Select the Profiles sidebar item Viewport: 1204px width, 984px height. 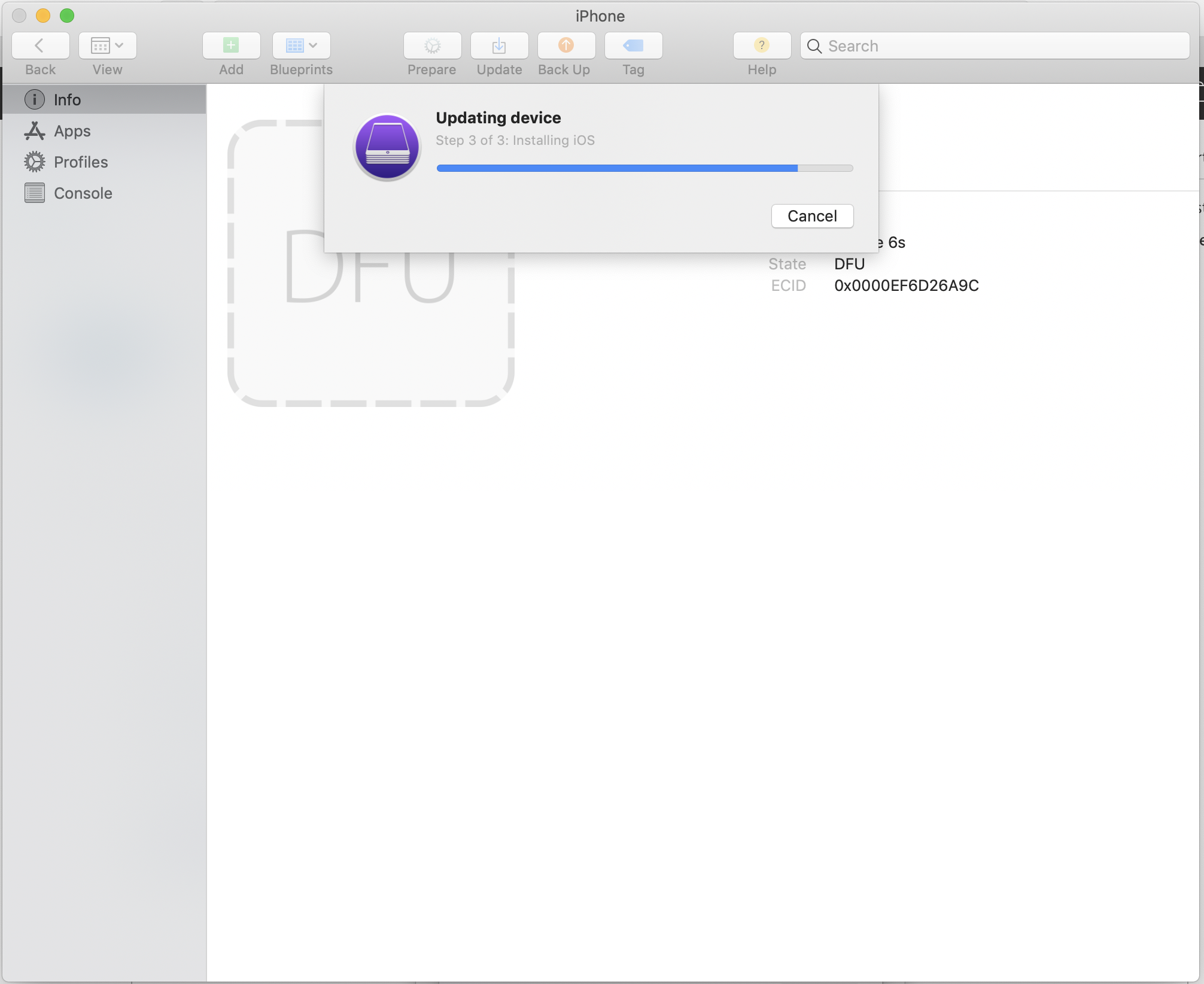point(80,161)
